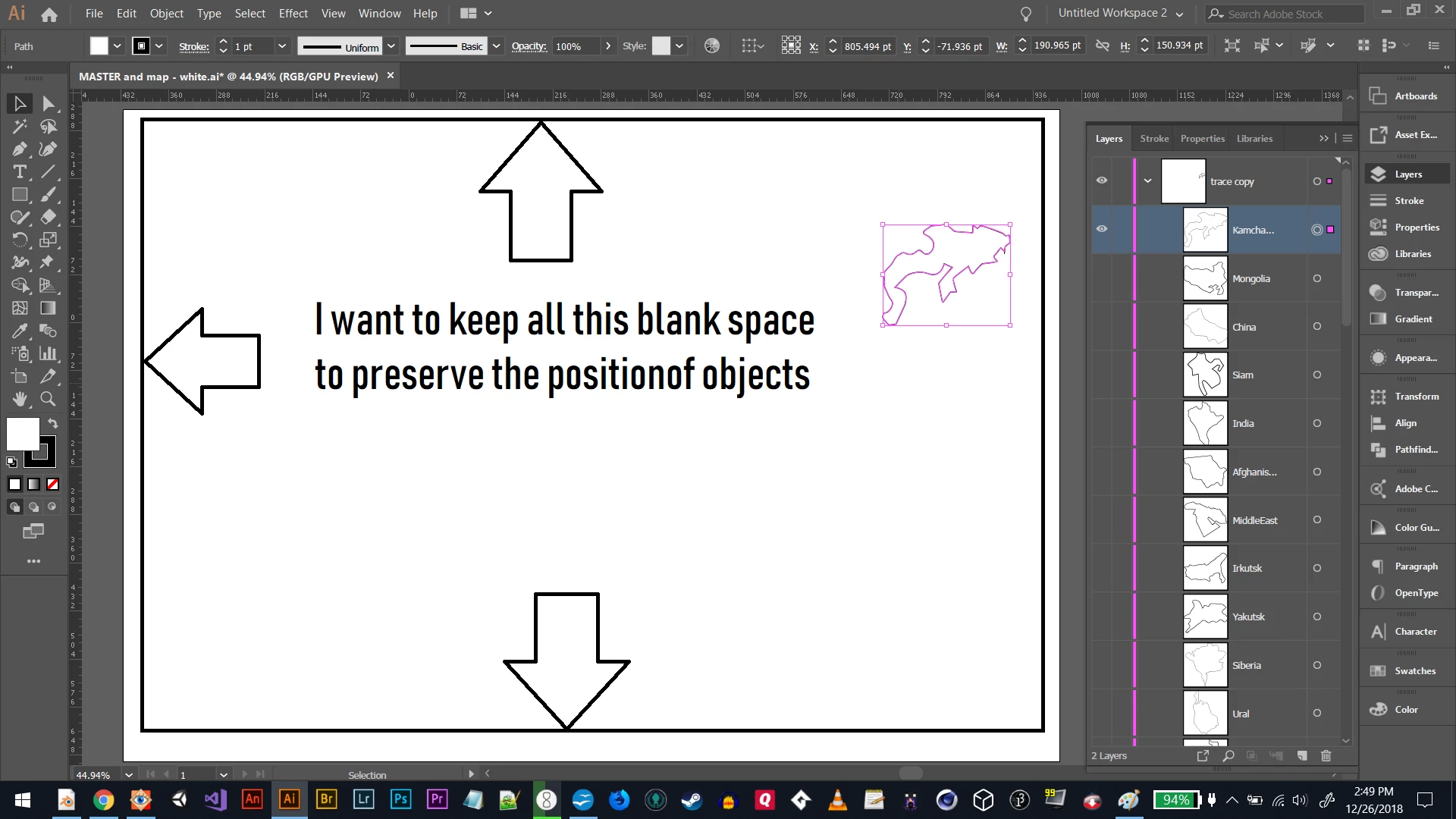Toggle visibility of trace copy layer
The image size is (1456, 819).
point(1102,180)
